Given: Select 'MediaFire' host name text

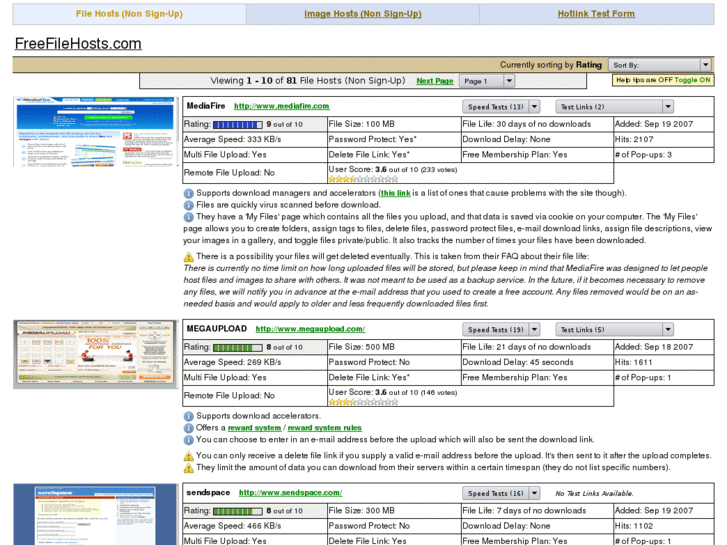Looking at the screenshot, I should click(x=206, y=106).
